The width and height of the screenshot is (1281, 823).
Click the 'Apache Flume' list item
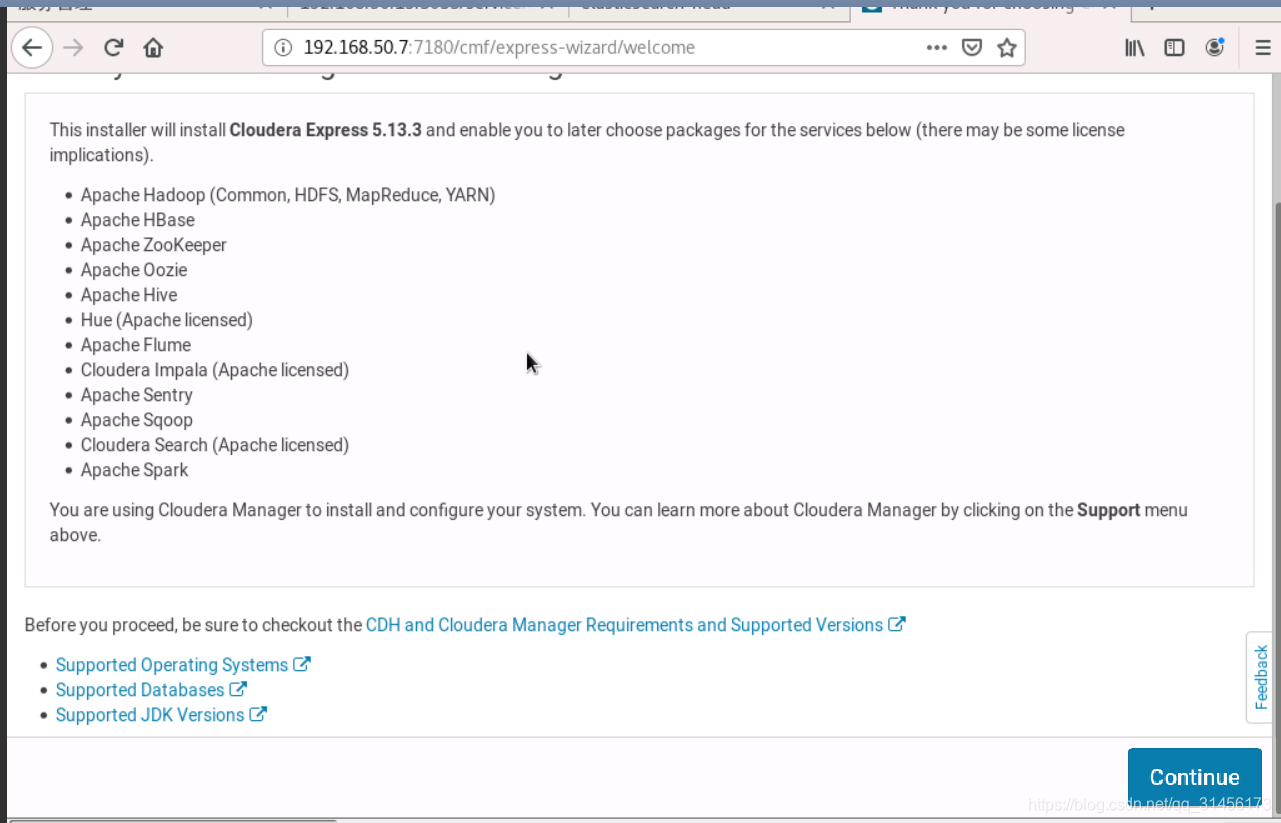point(136,345)
